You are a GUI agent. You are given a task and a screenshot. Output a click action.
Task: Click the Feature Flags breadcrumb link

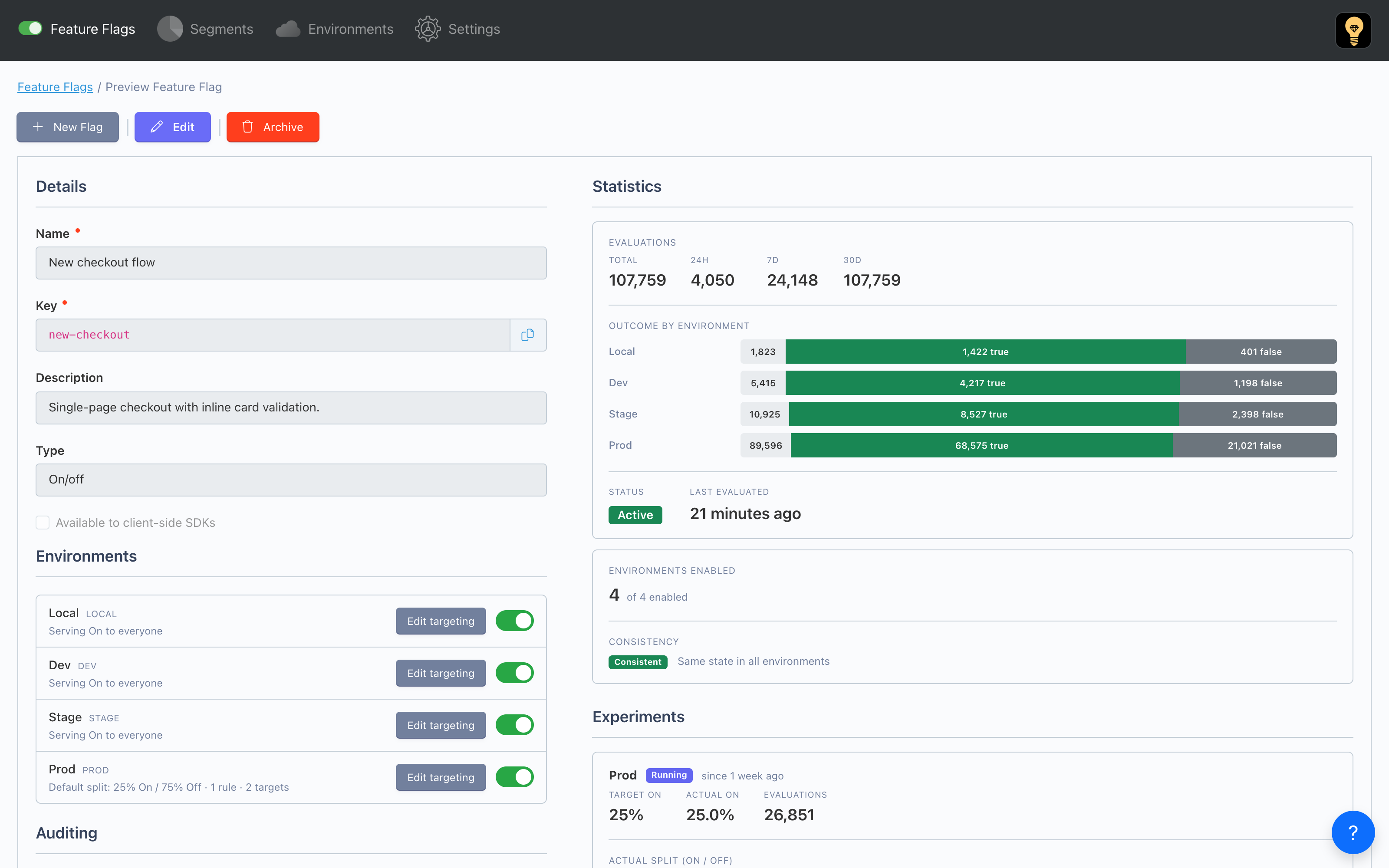(x=55, y=87)
